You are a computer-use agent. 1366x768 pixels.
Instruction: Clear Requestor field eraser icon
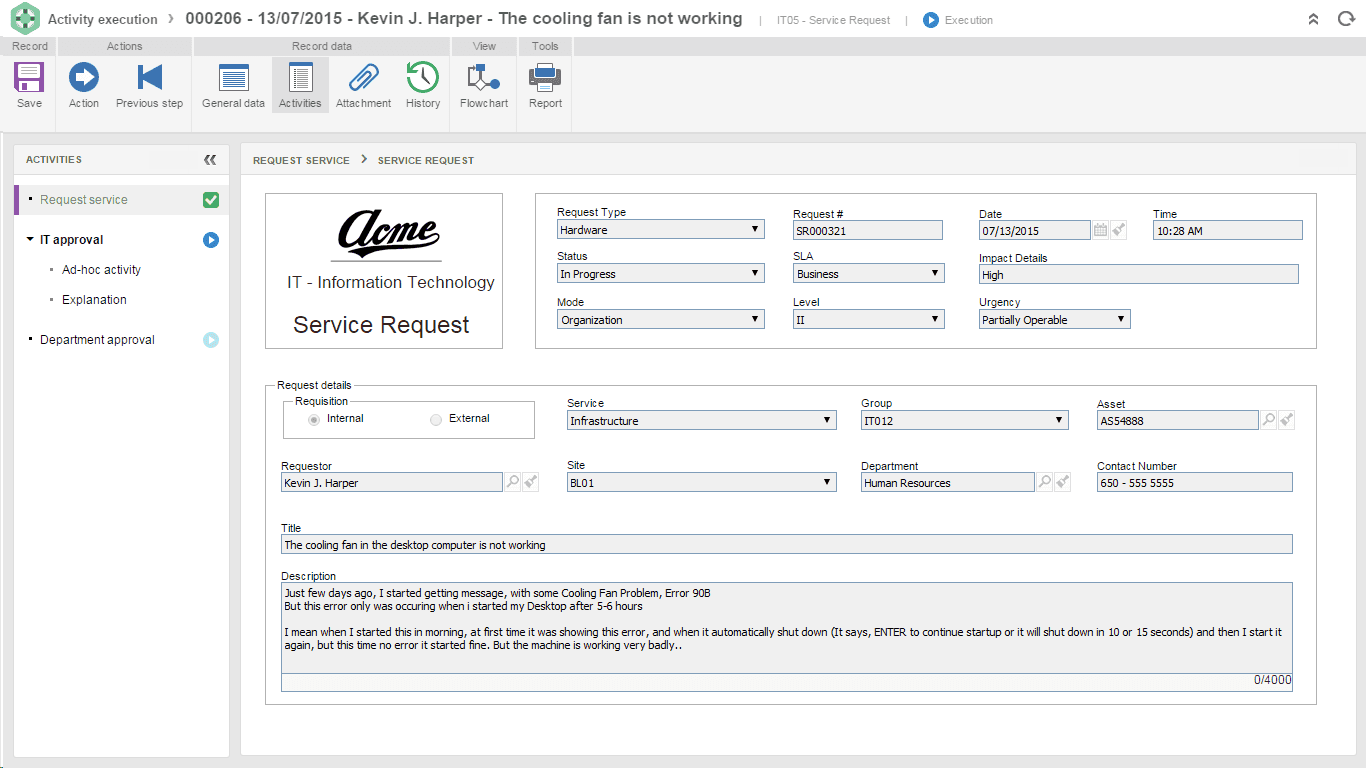(x=531, y=482)
